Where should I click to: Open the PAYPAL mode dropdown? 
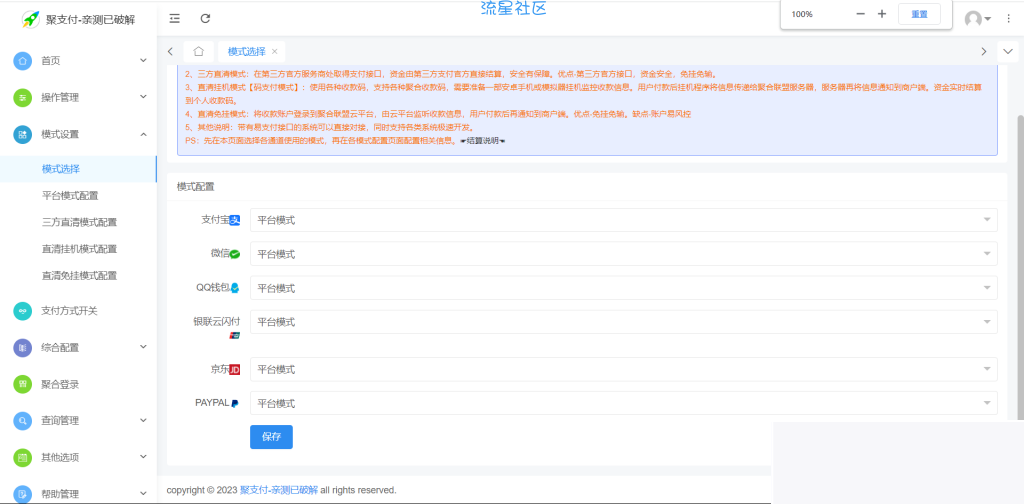(623, 403)
